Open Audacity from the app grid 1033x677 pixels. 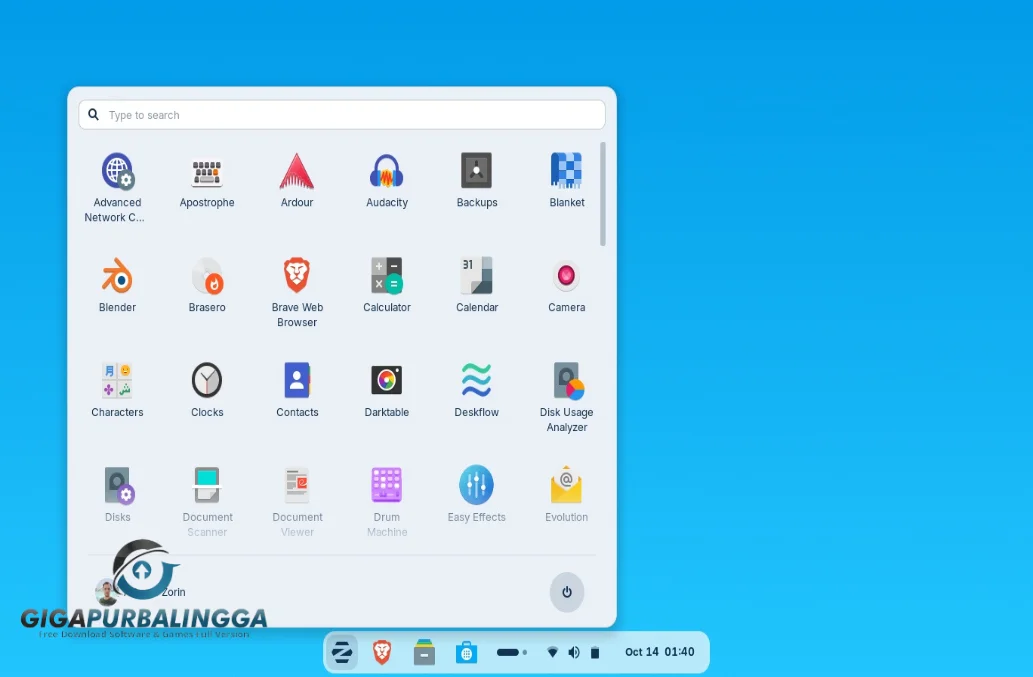(x=387, y=180)
